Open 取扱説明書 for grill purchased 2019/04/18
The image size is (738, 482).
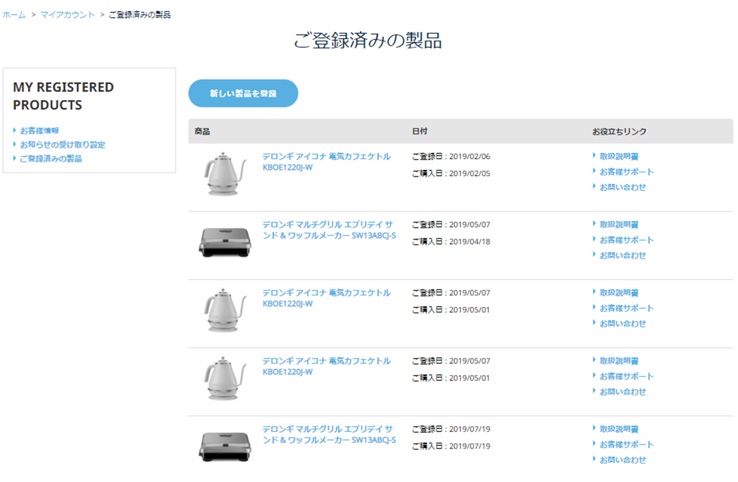pos(619,225)
